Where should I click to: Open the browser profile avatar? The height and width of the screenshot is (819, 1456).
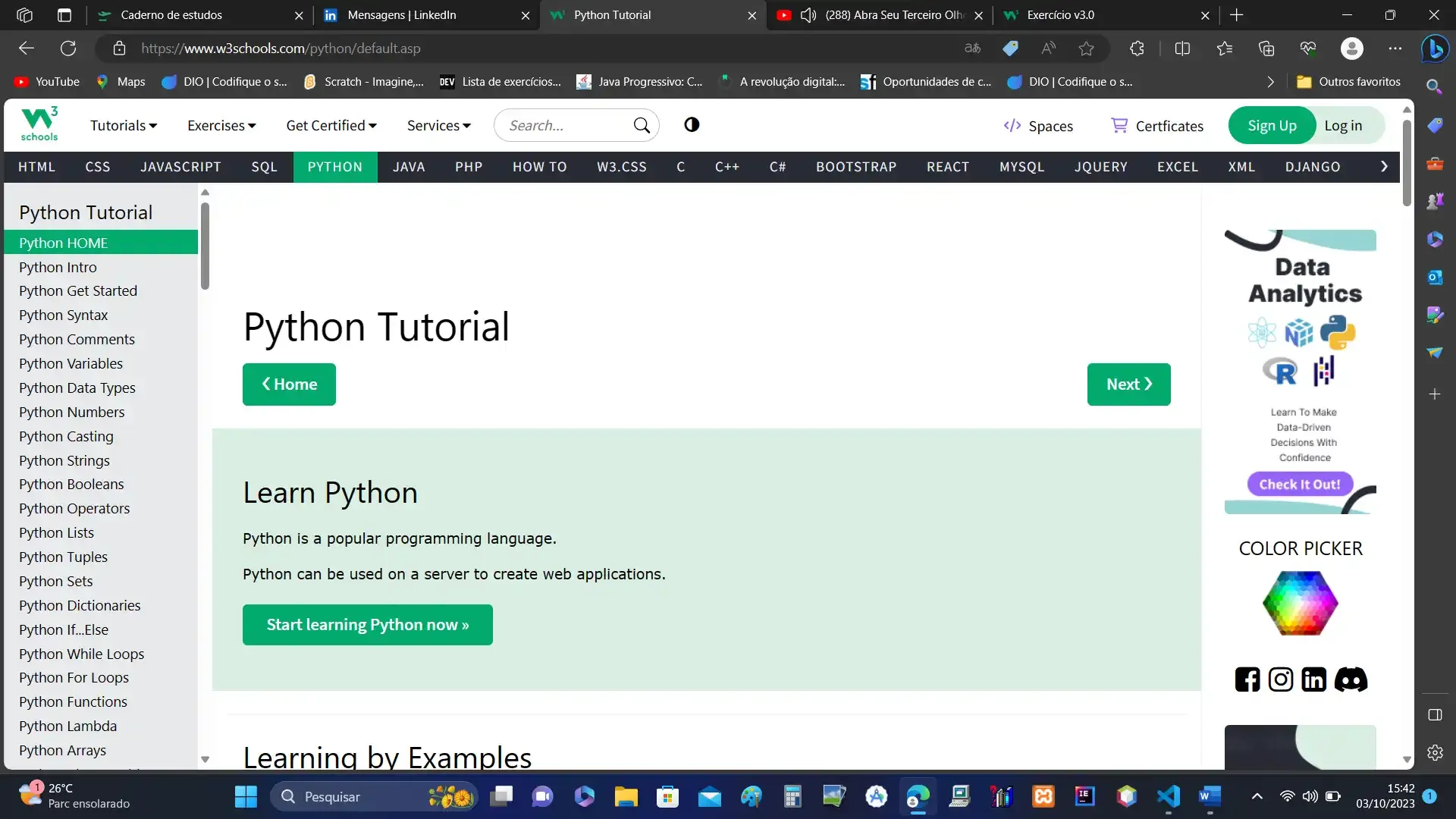coord(1351,49)
